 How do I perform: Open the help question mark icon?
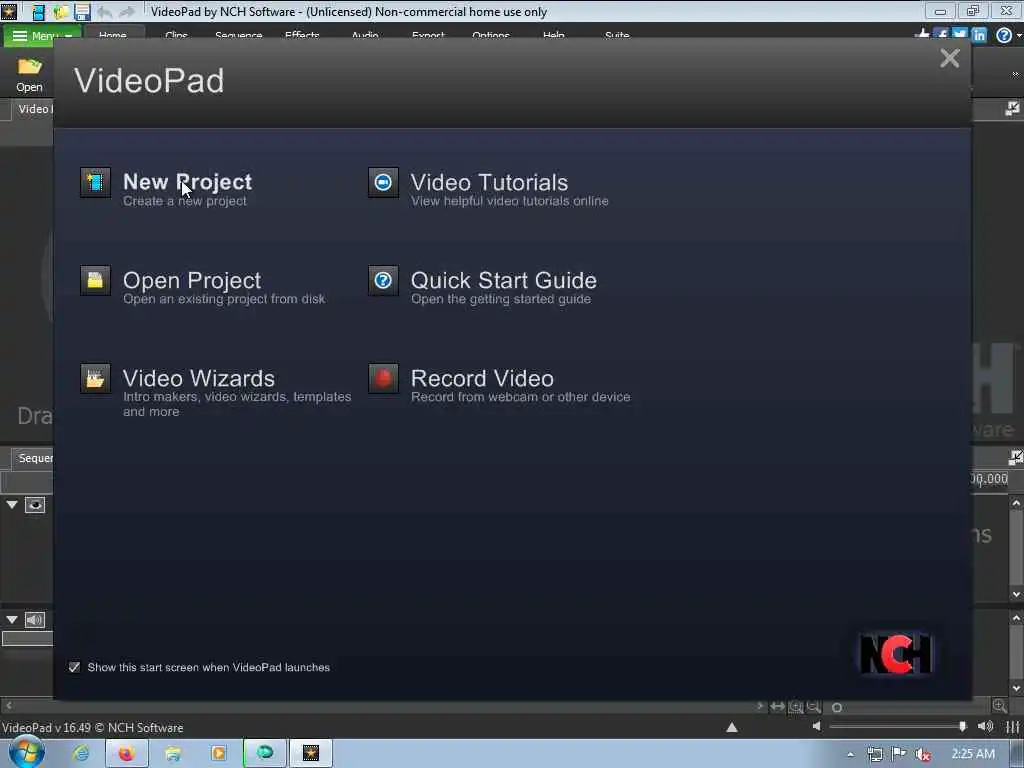click(x=1004, y=35)
